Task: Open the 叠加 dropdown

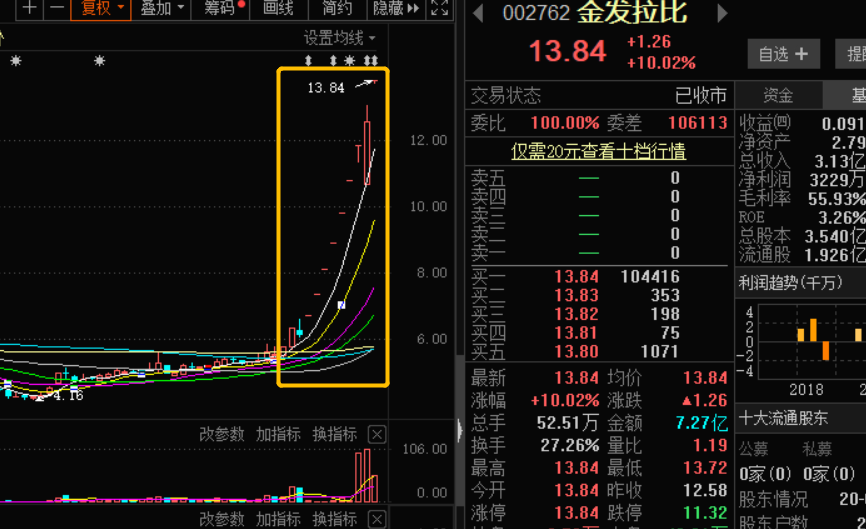Action: [161, 8]
